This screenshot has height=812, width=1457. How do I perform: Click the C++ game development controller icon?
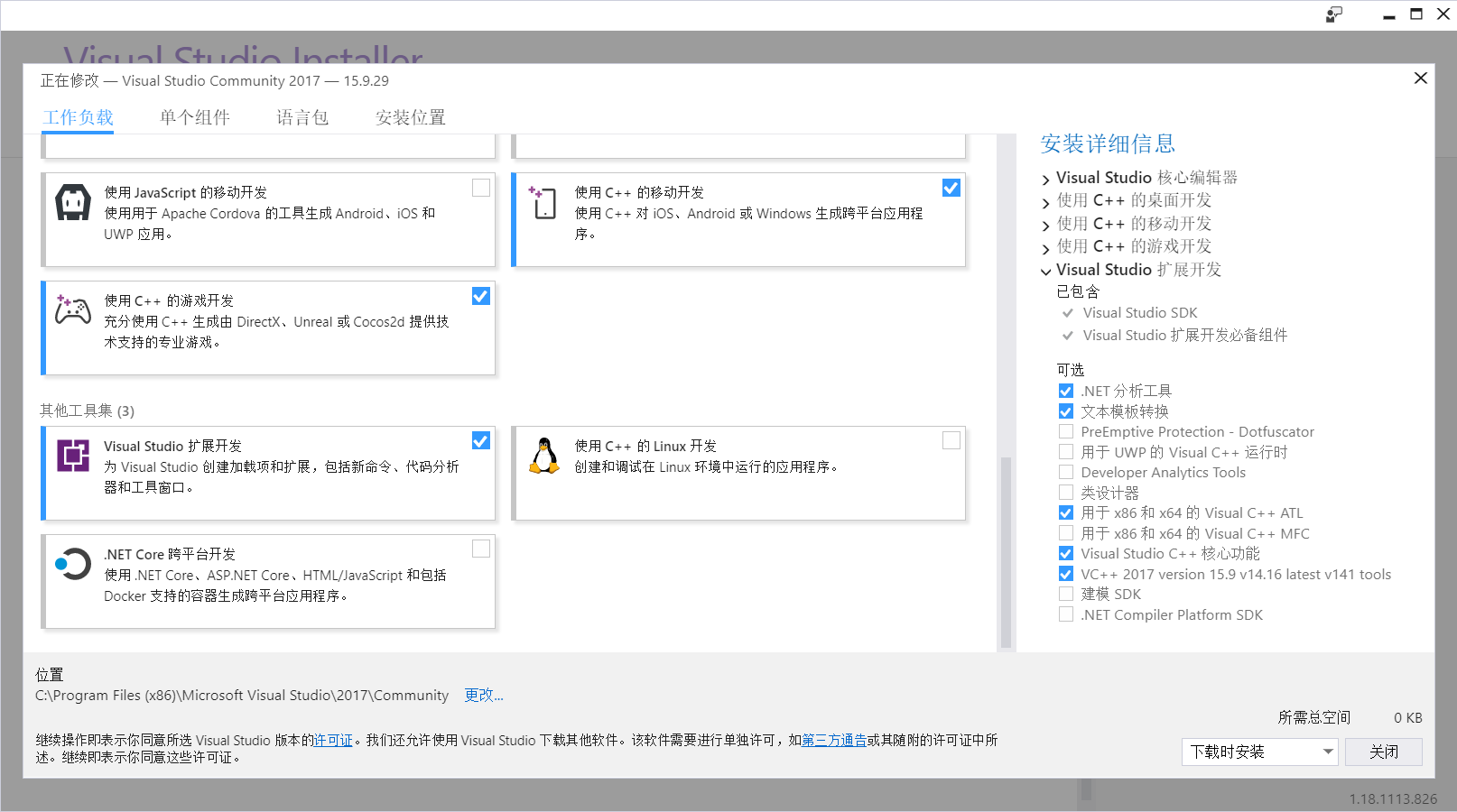73,309
